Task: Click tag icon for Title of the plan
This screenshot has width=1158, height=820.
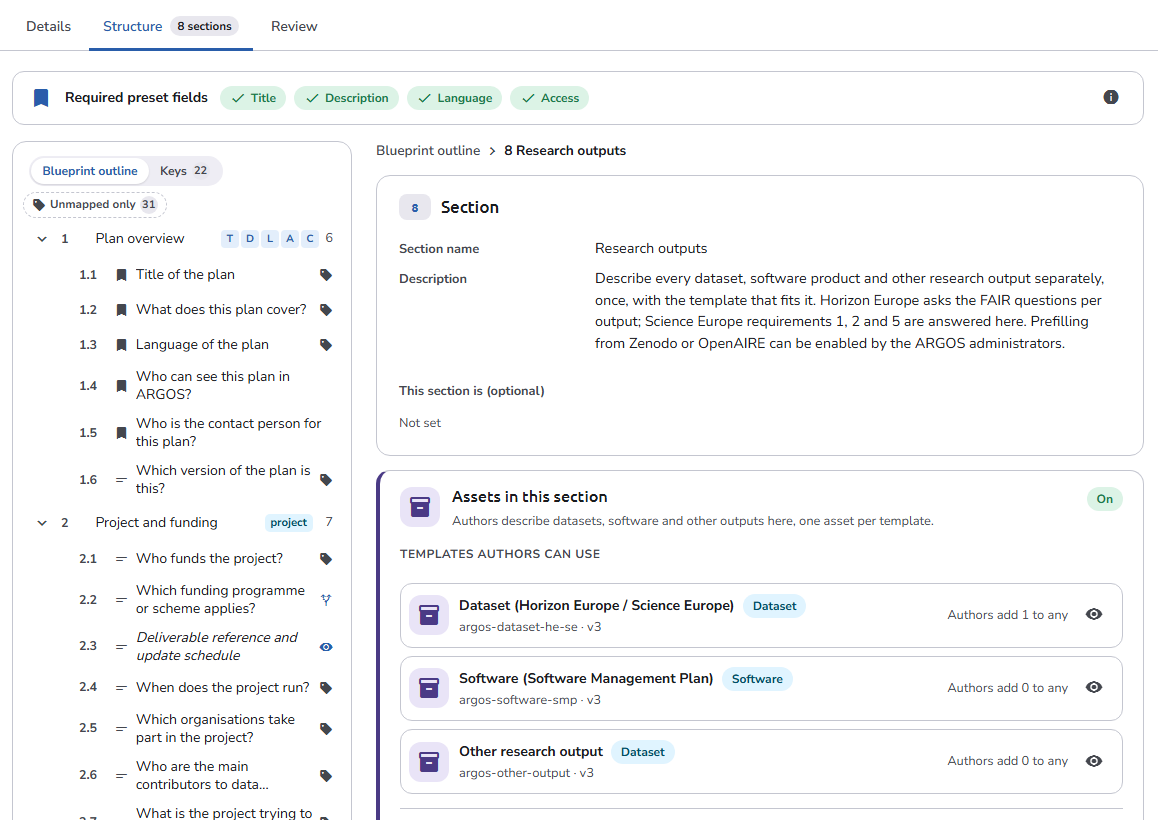Action: click(x=326, y=275)
